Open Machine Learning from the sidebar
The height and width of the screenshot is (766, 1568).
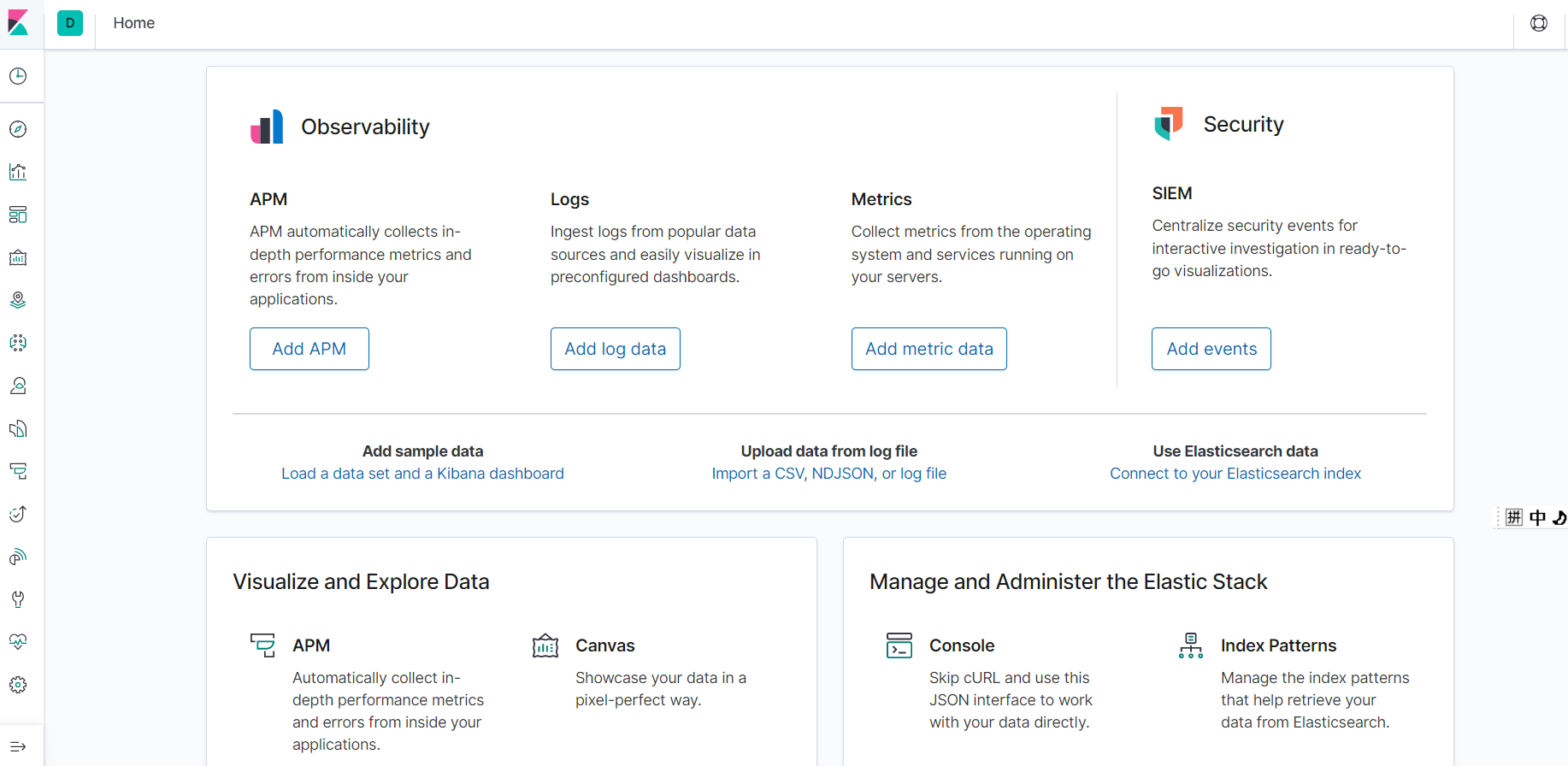point(18,343)
